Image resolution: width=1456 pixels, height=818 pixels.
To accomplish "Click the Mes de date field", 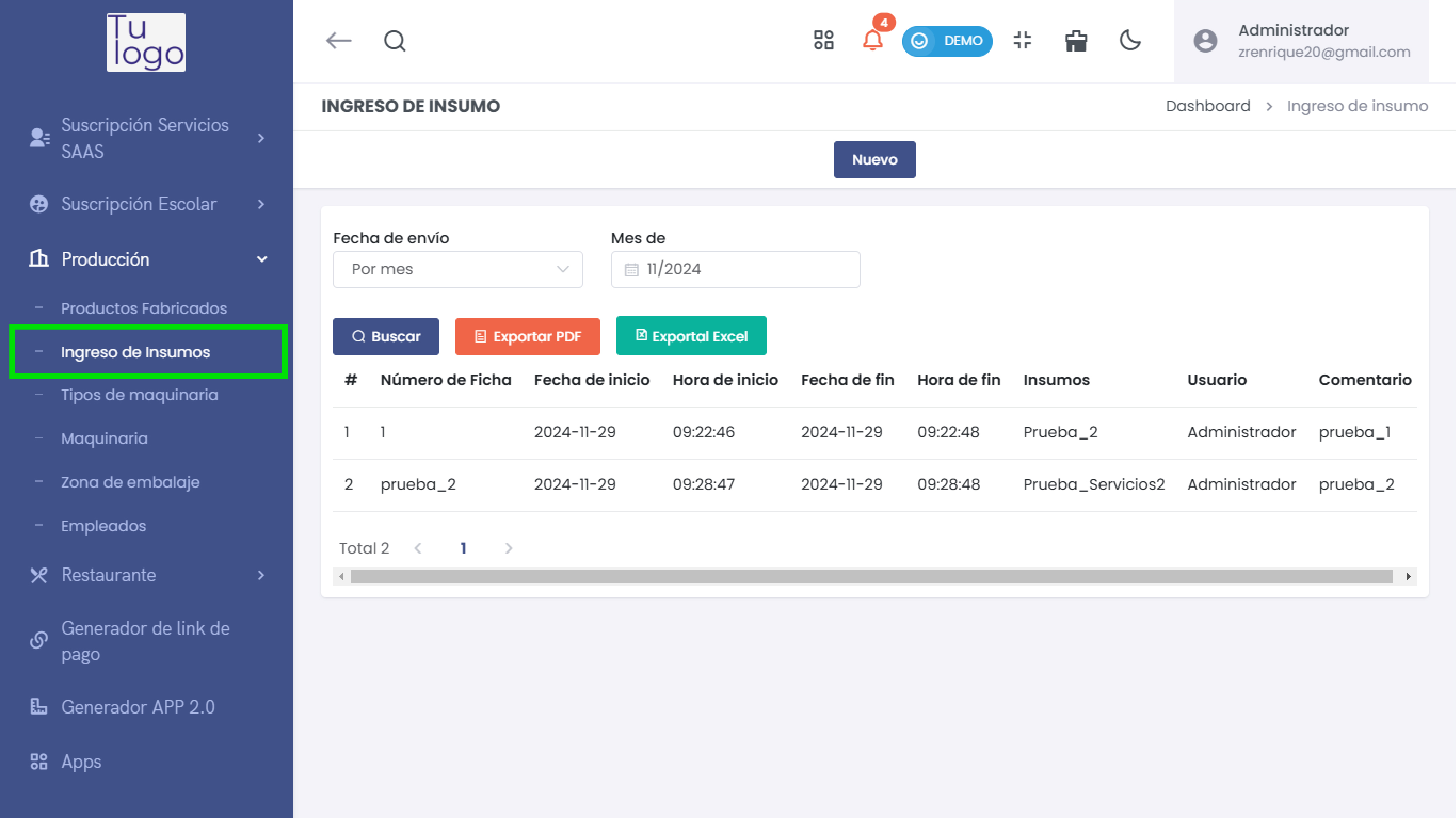I will (x=735, y=269).
